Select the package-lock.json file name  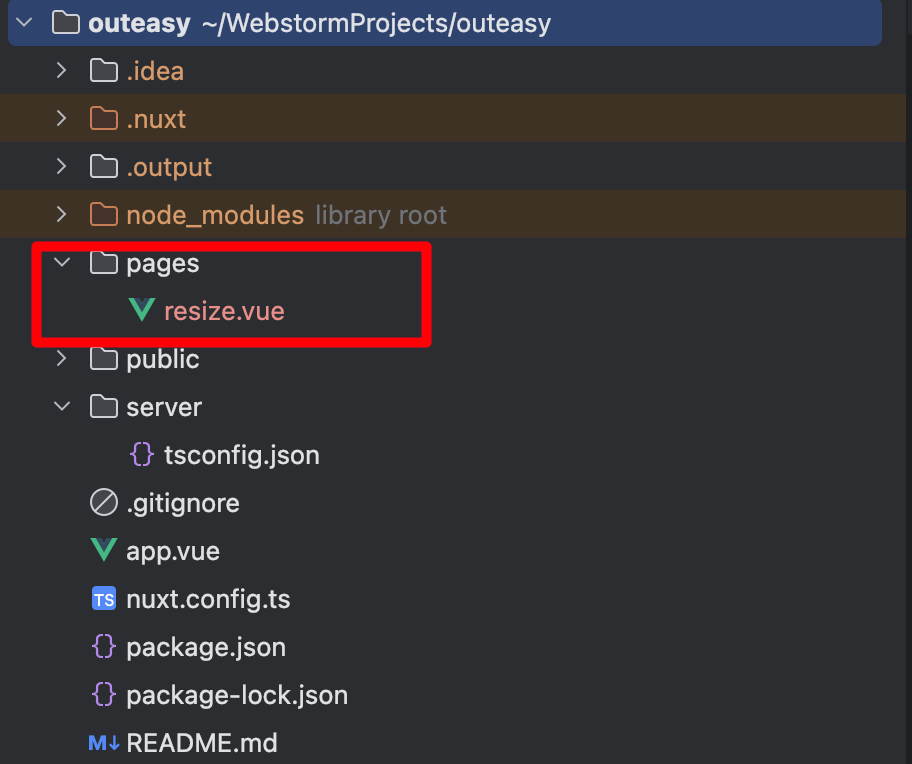click(x=237, y=695)
